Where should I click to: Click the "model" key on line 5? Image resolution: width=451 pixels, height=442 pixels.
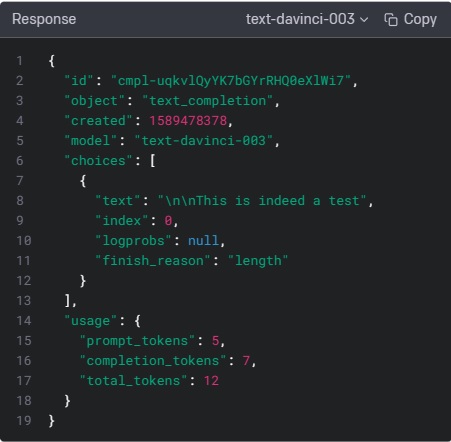click(x=90, y=141)
